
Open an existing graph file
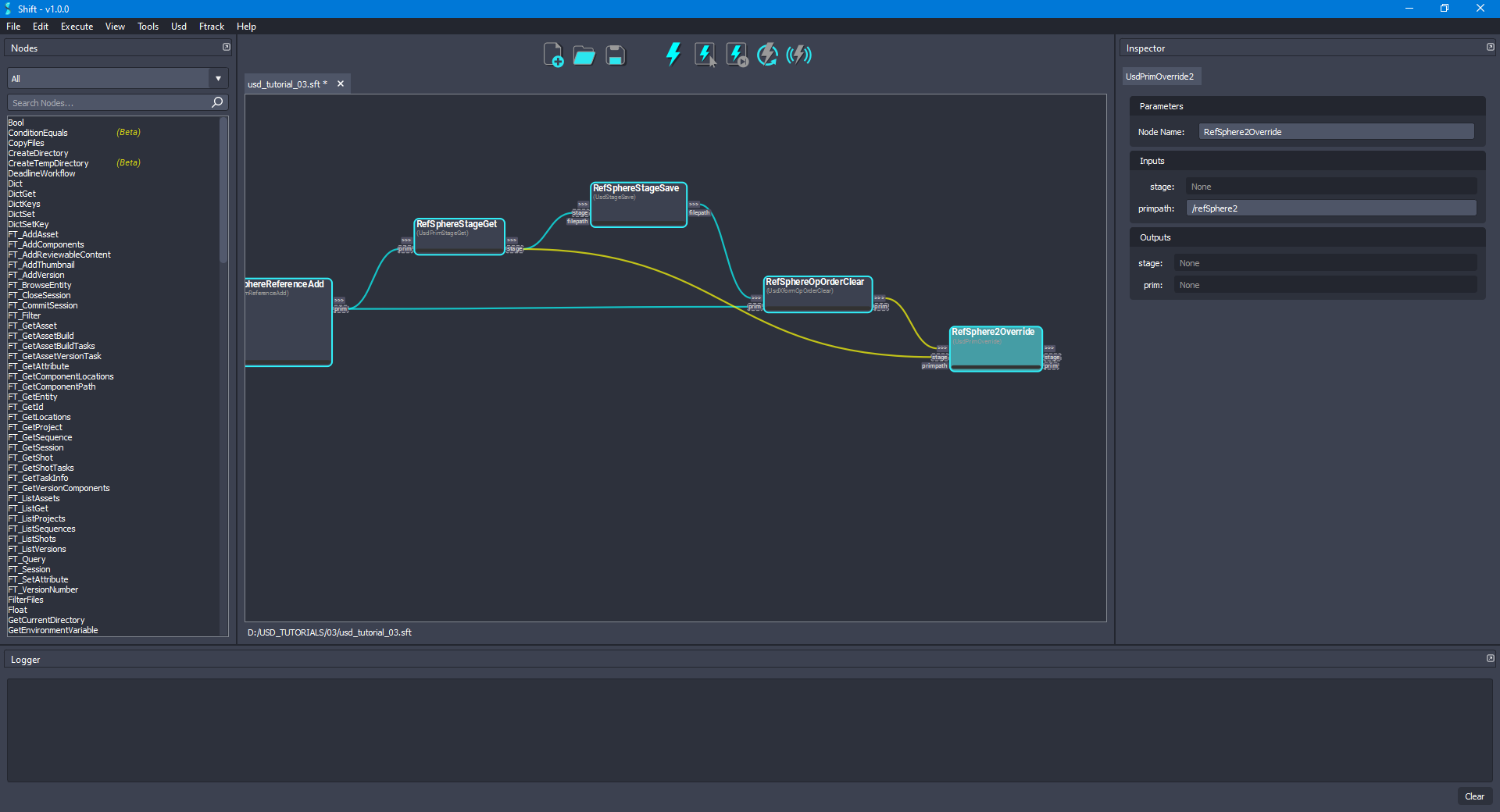click(584, 55)
